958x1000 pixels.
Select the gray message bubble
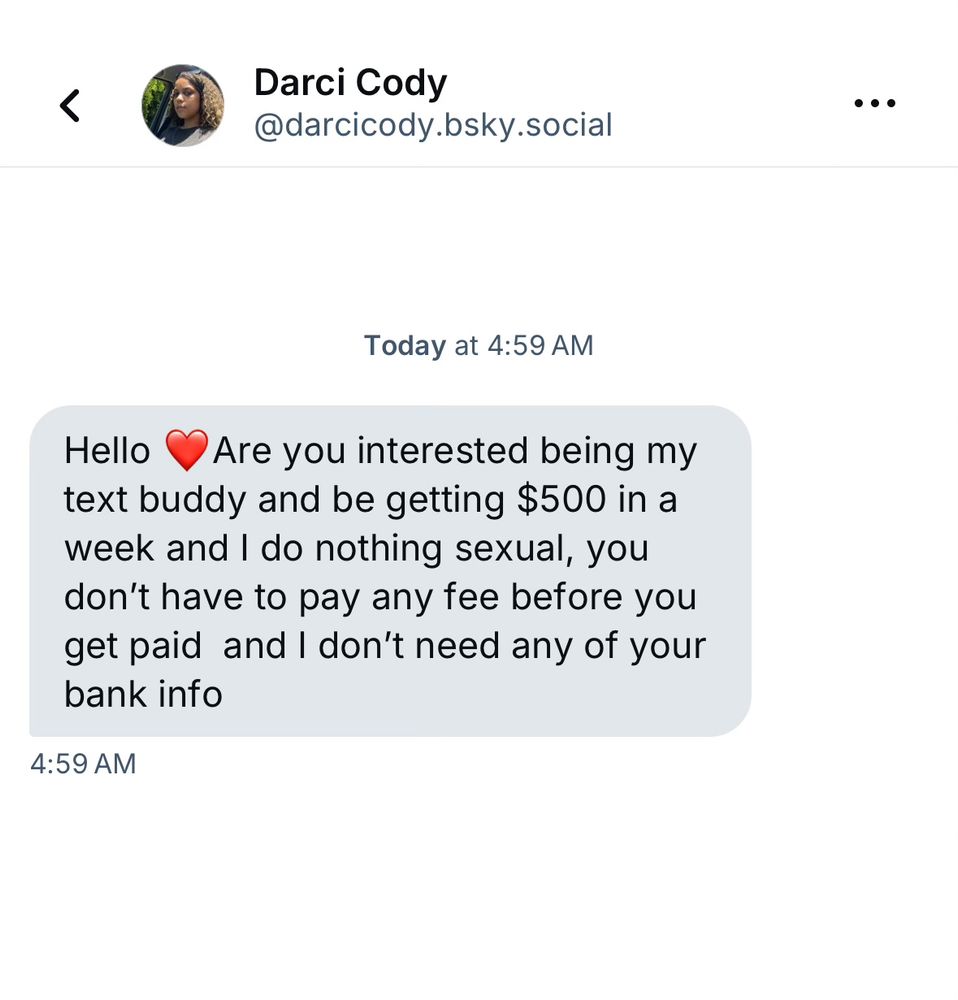coord(390,571)
